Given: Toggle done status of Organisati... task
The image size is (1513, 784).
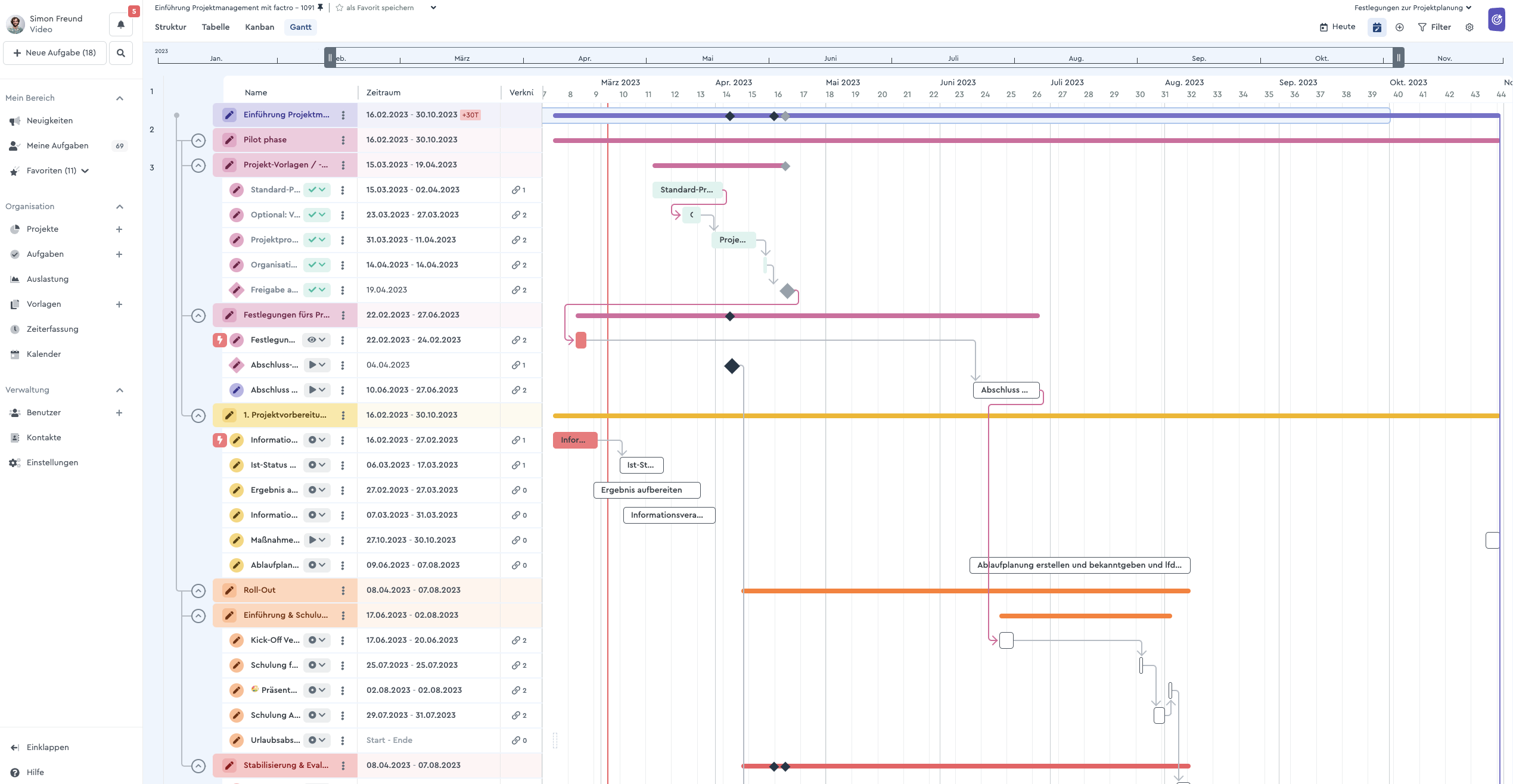Looking at the screenshot, I should (317, 265).
